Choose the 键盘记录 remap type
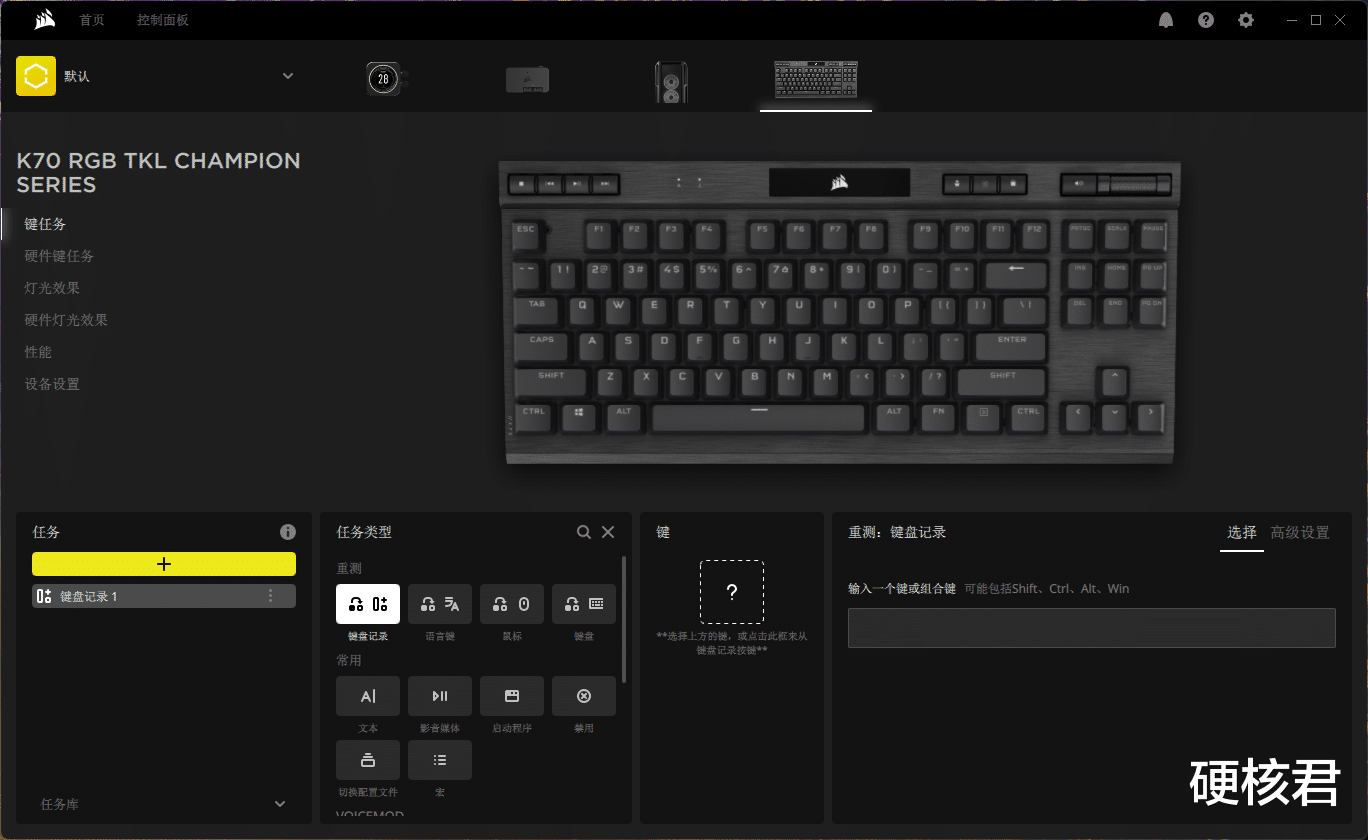The width and height of the screenshot is (1368, 840). pos(368,604)
